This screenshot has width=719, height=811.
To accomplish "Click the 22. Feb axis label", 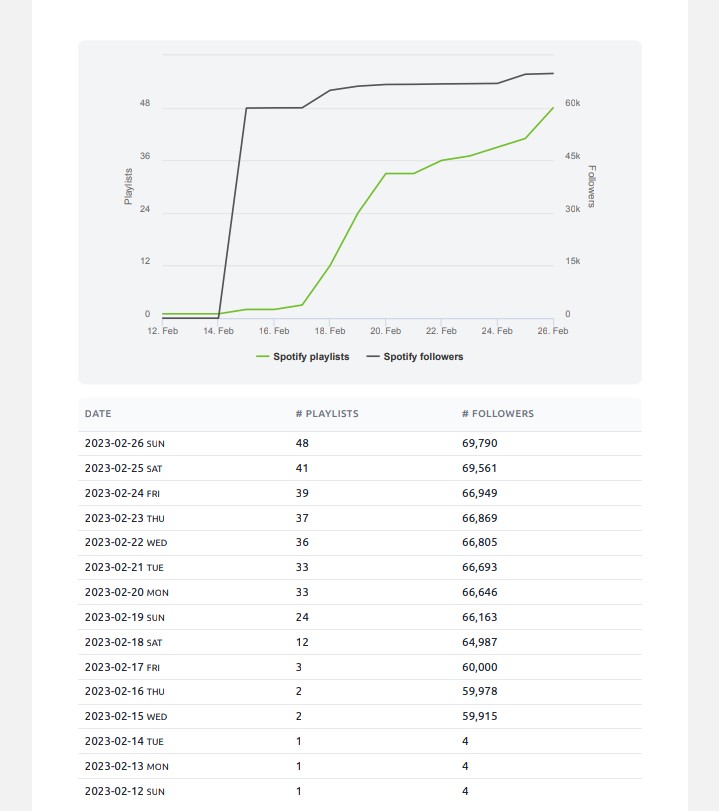I will tap(441, 331).
